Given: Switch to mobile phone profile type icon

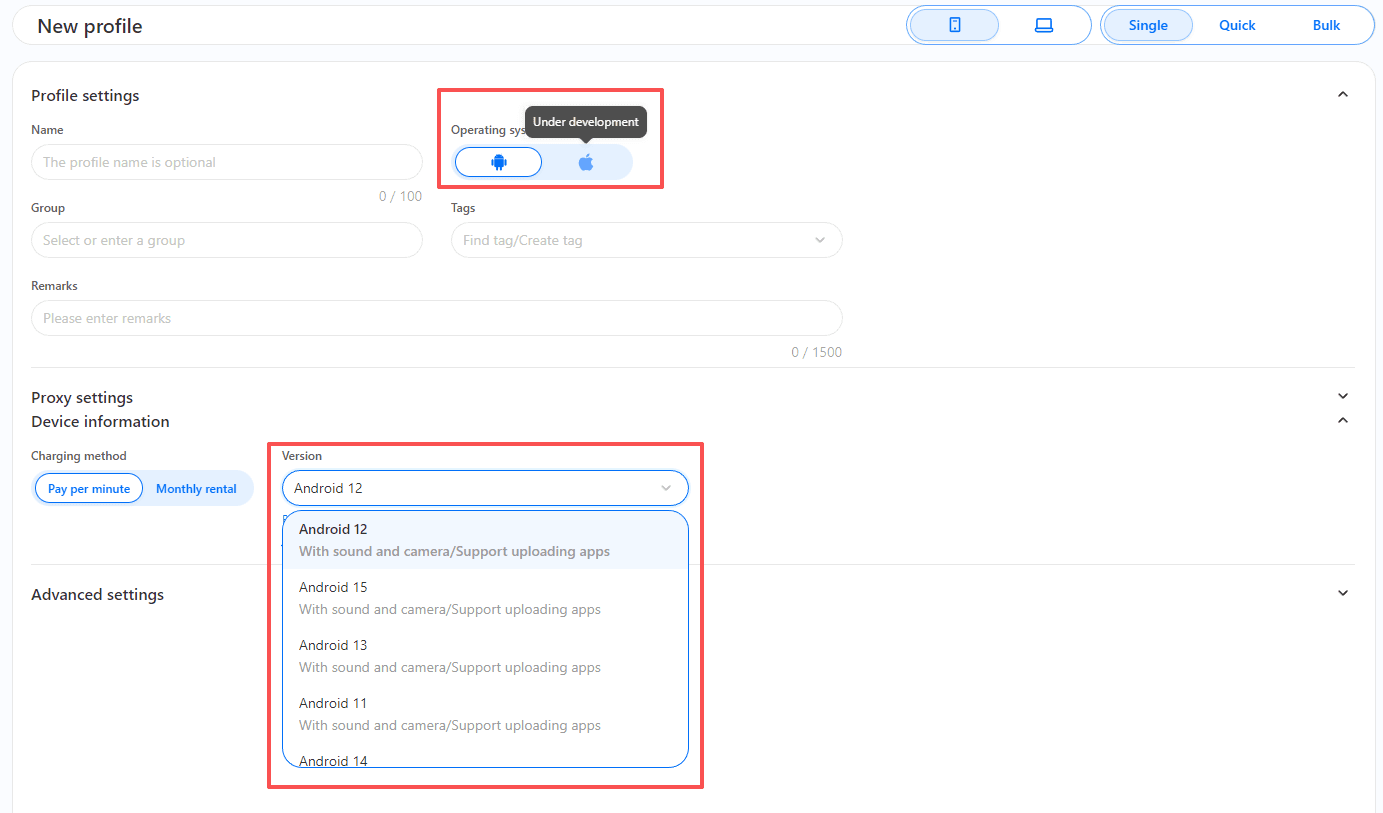Looking at the screenshot, I should point(954,25).
